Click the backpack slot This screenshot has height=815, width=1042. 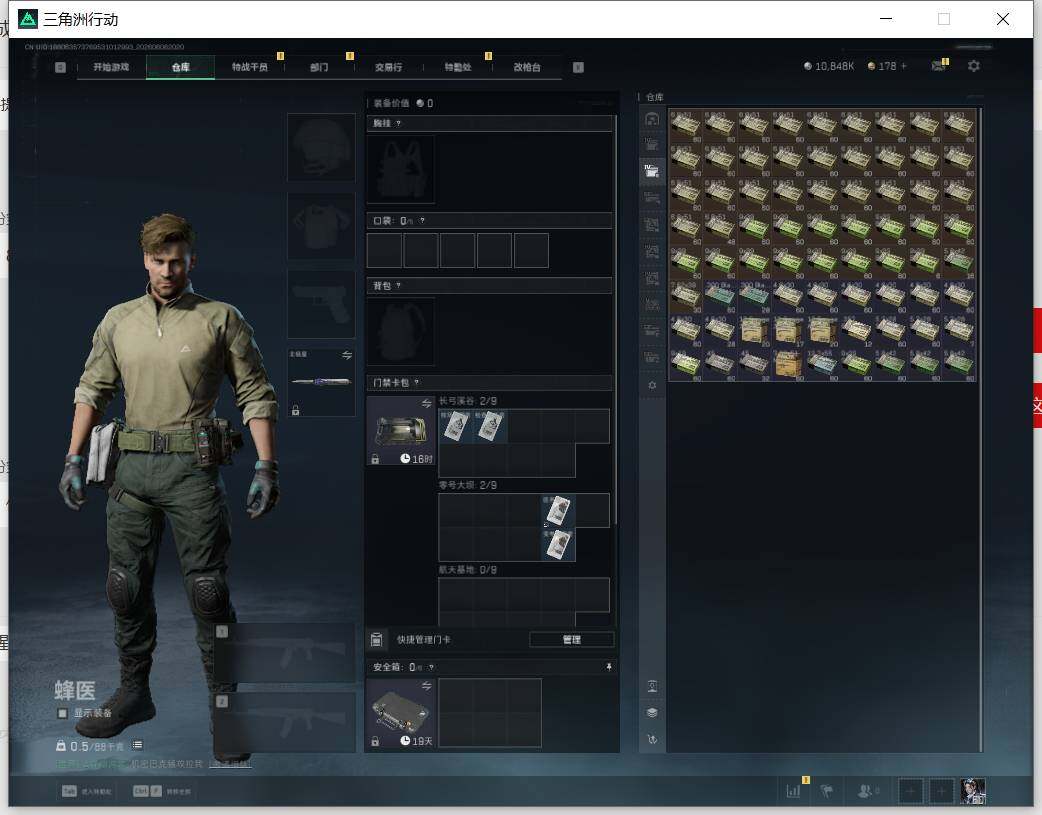(x=401, y=331)
